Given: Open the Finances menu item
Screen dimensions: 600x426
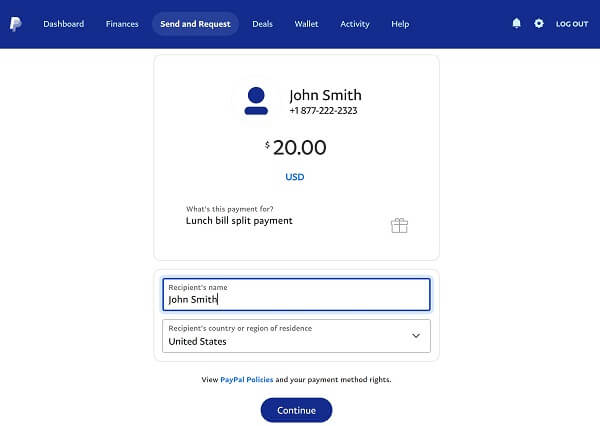Looking at the screenshot, I should click(122, 24).
